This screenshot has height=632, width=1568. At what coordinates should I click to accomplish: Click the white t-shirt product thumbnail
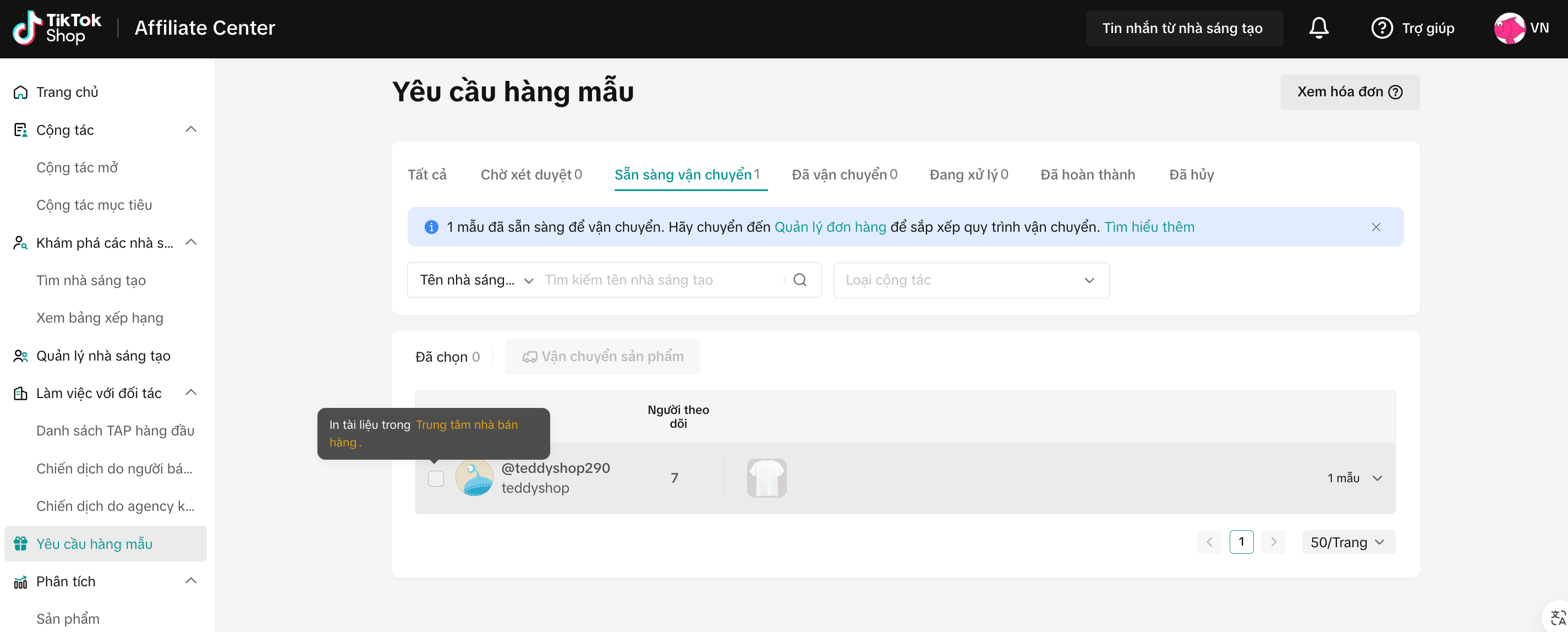(x=766, y=478)
